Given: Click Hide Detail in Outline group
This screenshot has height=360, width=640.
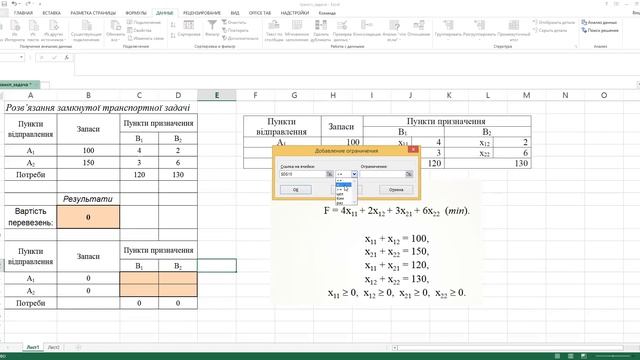Looking at the screenshot, I should [551, 31].
